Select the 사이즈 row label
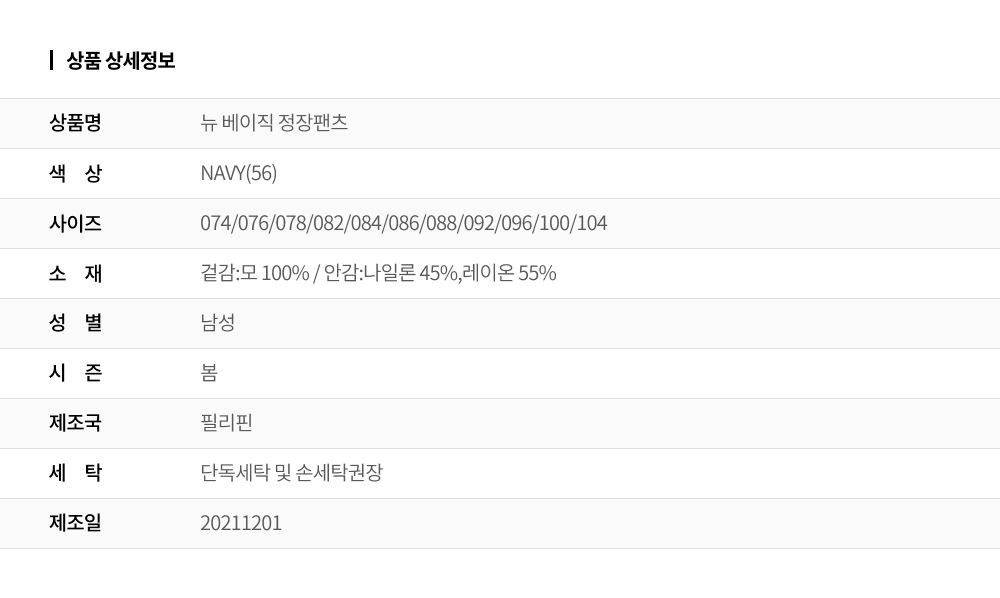 pyautogui.click(x=75, y=223)
